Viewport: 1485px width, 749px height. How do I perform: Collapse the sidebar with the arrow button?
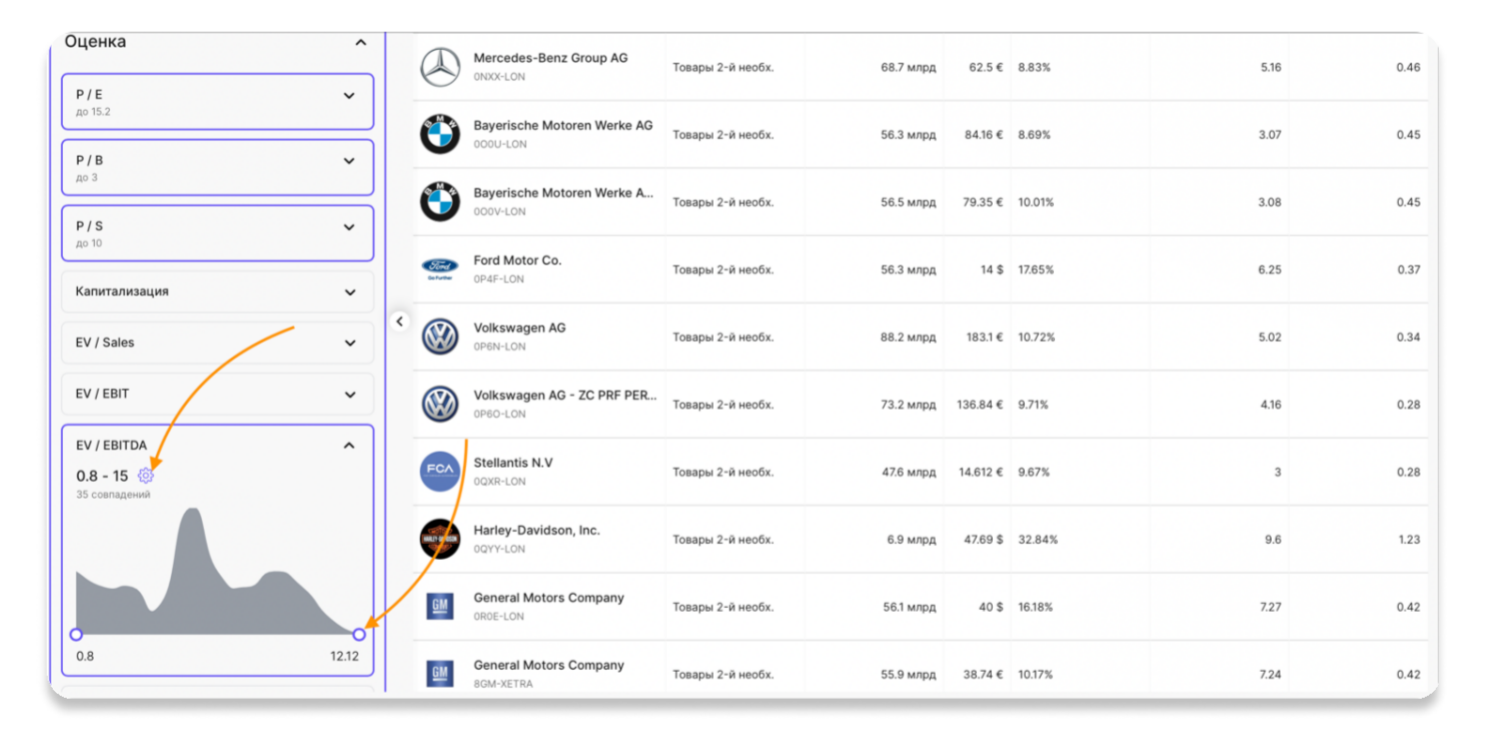pyautogui.click(x=399, y=322)
